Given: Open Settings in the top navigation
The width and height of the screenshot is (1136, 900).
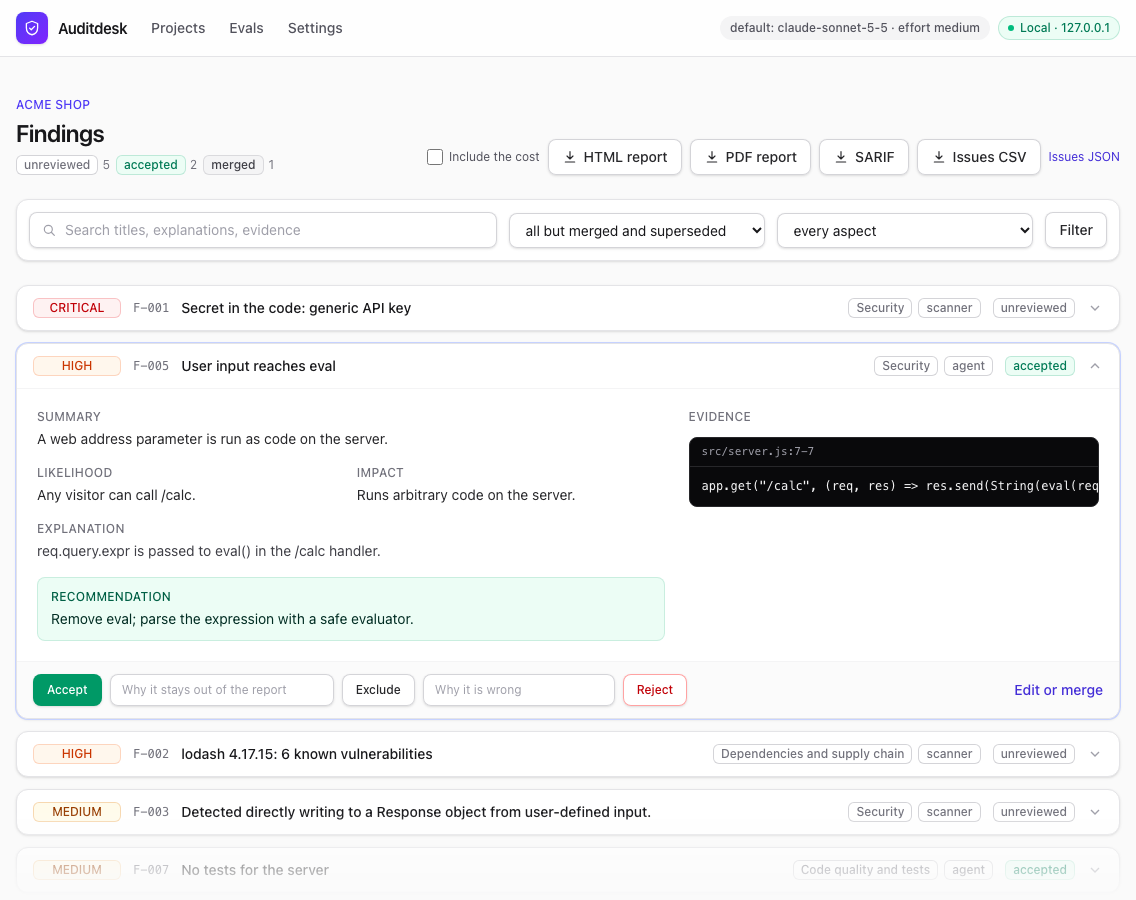Looking at the screenshot, I should coord(315,28).
